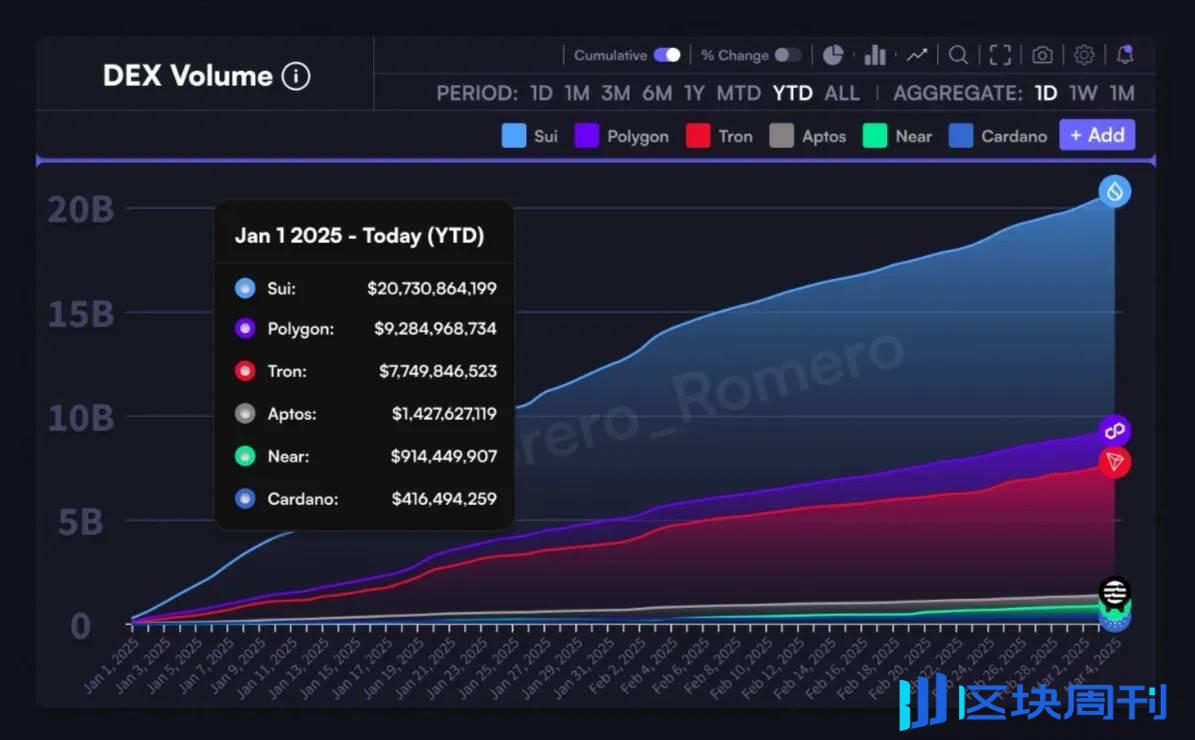
Task: Click the 20B y-axis label
Action: 81,210
